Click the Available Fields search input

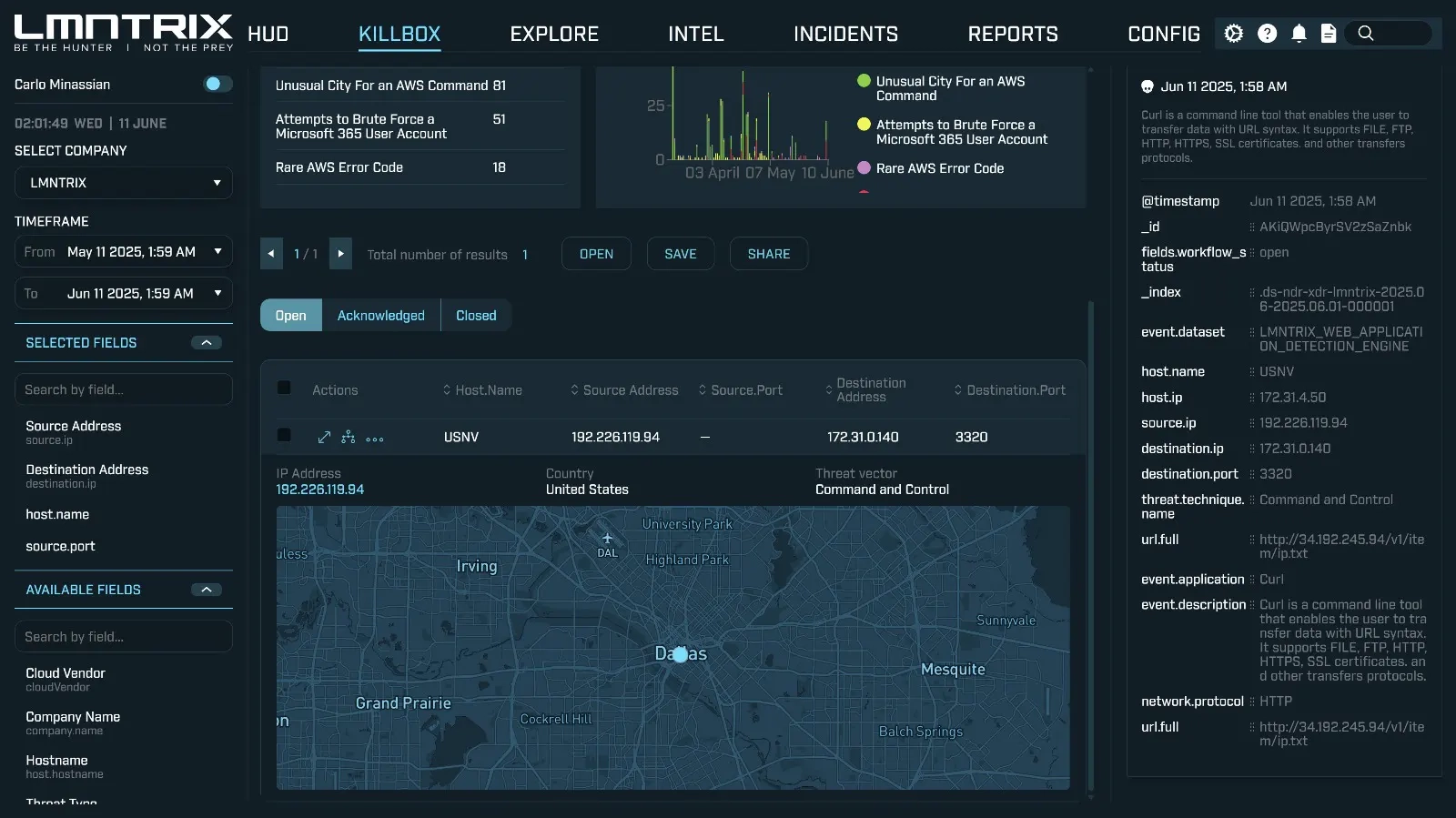(124, 637)
